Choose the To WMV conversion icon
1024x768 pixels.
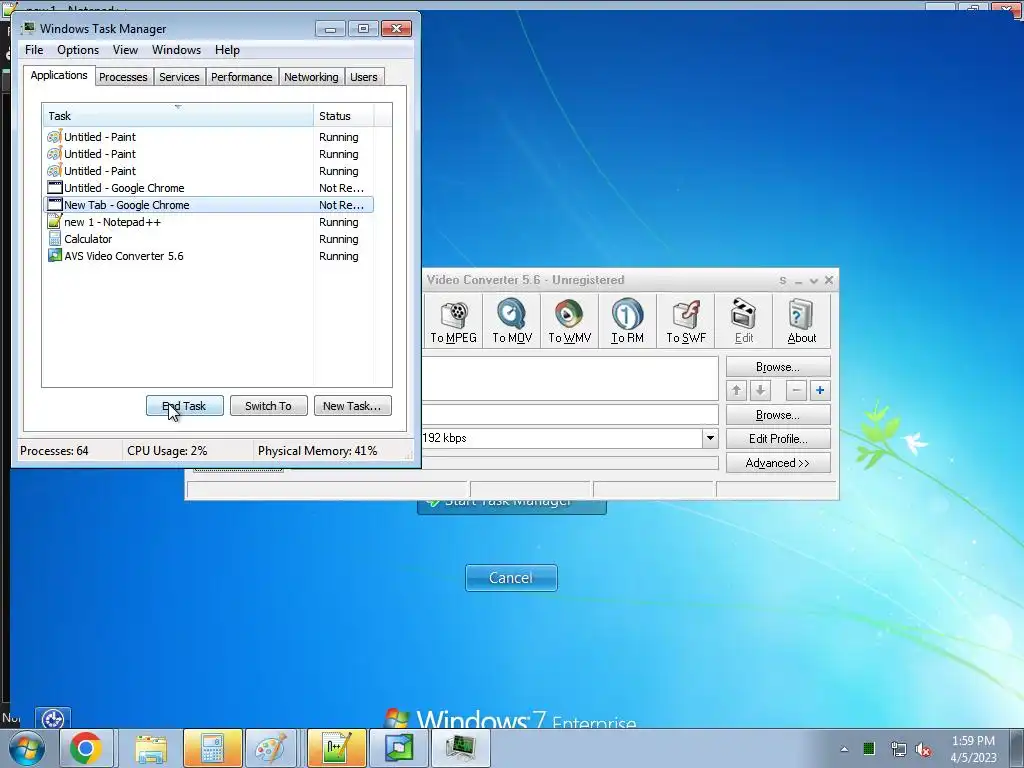569,321
